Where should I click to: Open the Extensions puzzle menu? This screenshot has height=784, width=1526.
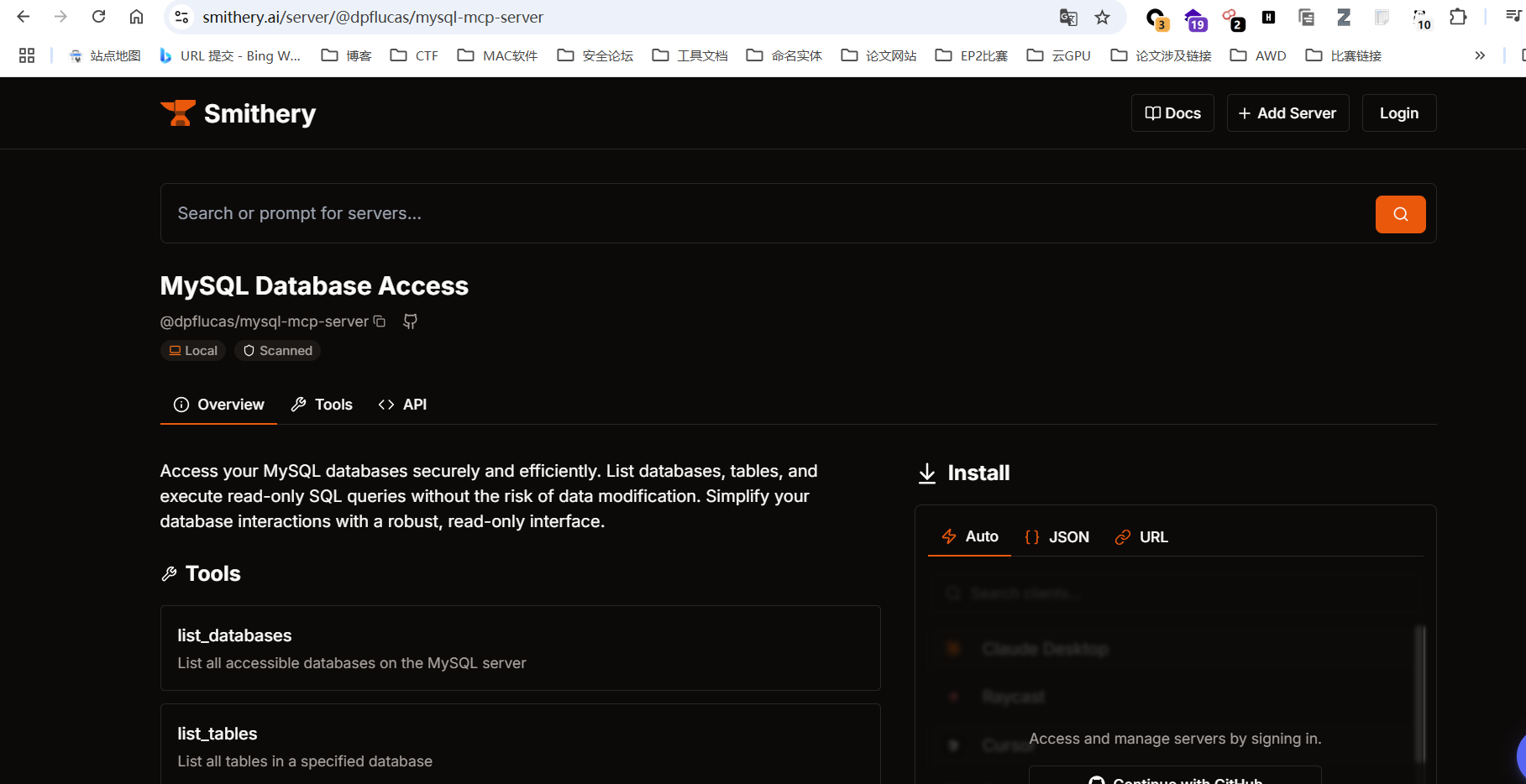click(1458, 17)
